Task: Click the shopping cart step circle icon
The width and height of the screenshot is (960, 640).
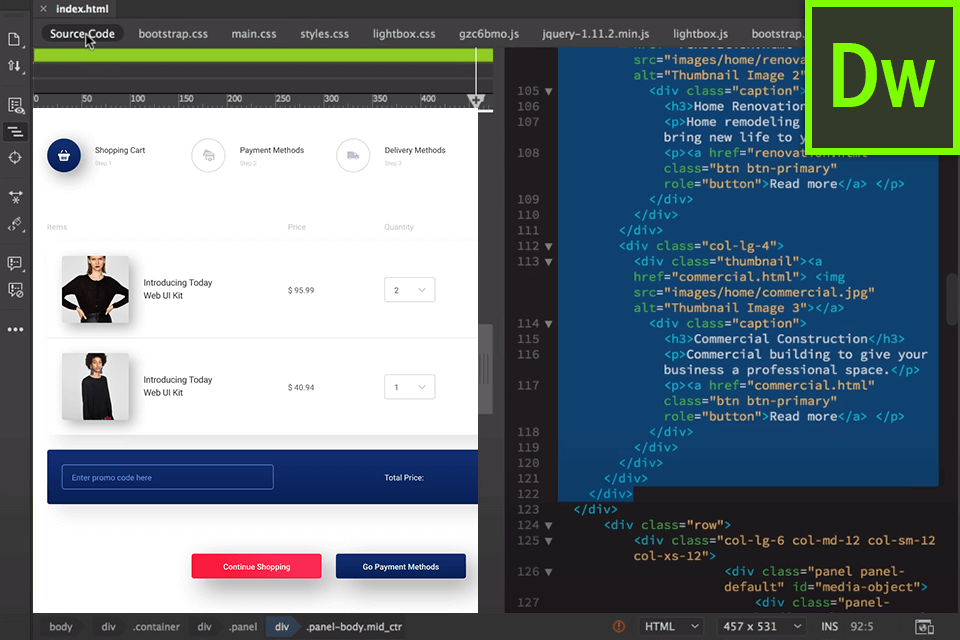Action: [64, 156]
